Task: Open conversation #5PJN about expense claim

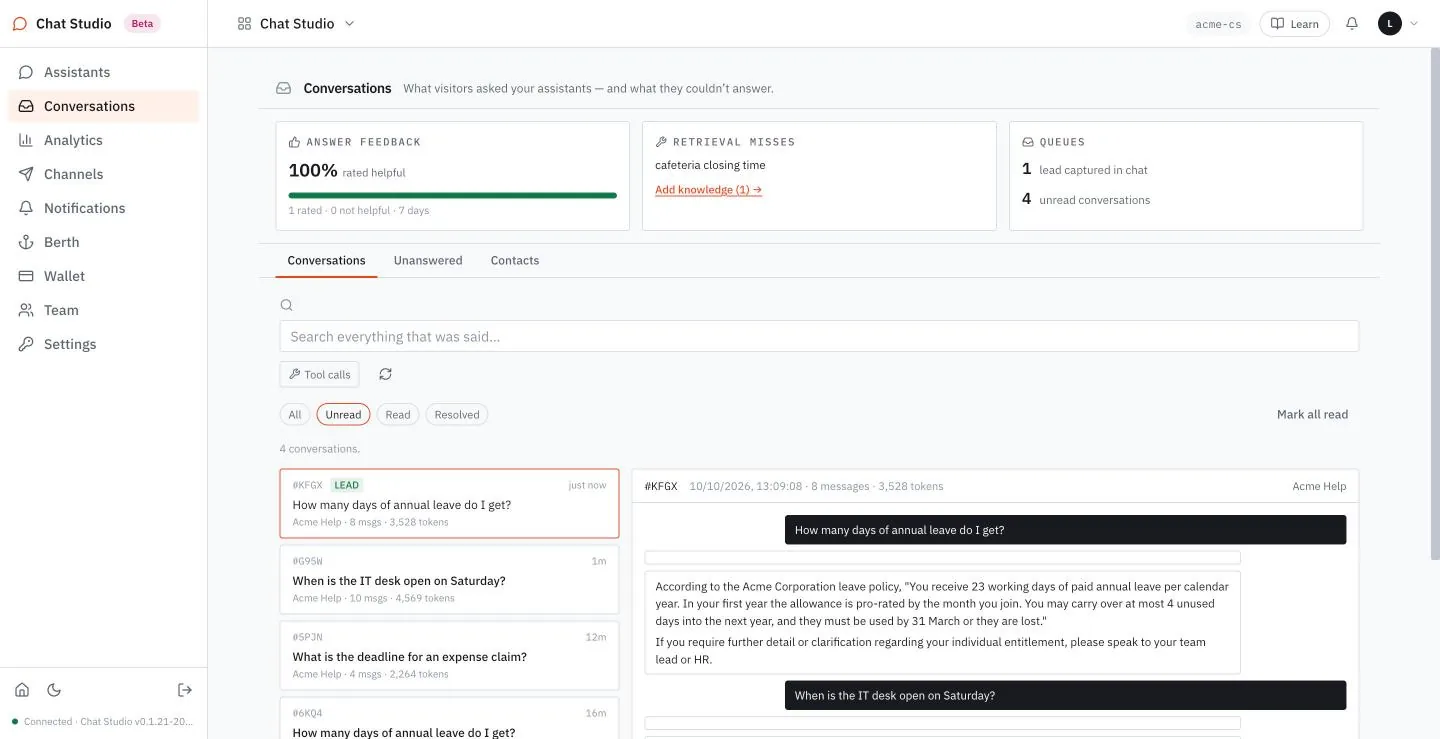Action: pos(449,655)
